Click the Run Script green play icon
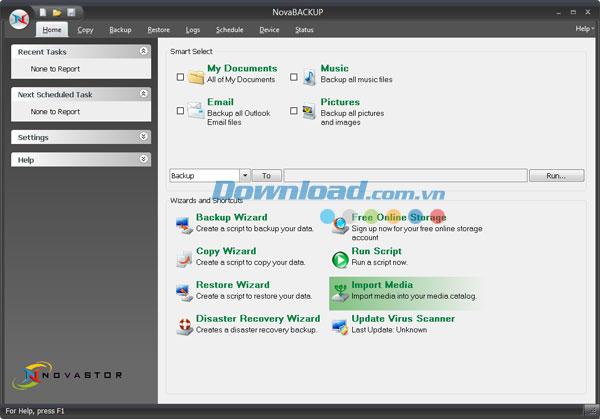 point(340,258)
